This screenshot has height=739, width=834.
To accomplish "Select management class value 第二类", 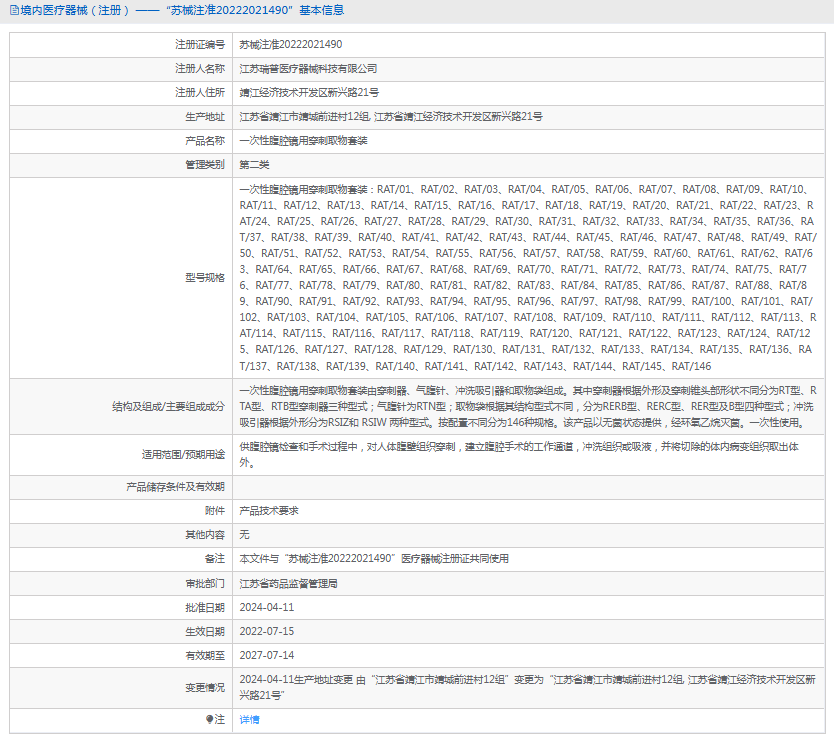I will point(254,164).
